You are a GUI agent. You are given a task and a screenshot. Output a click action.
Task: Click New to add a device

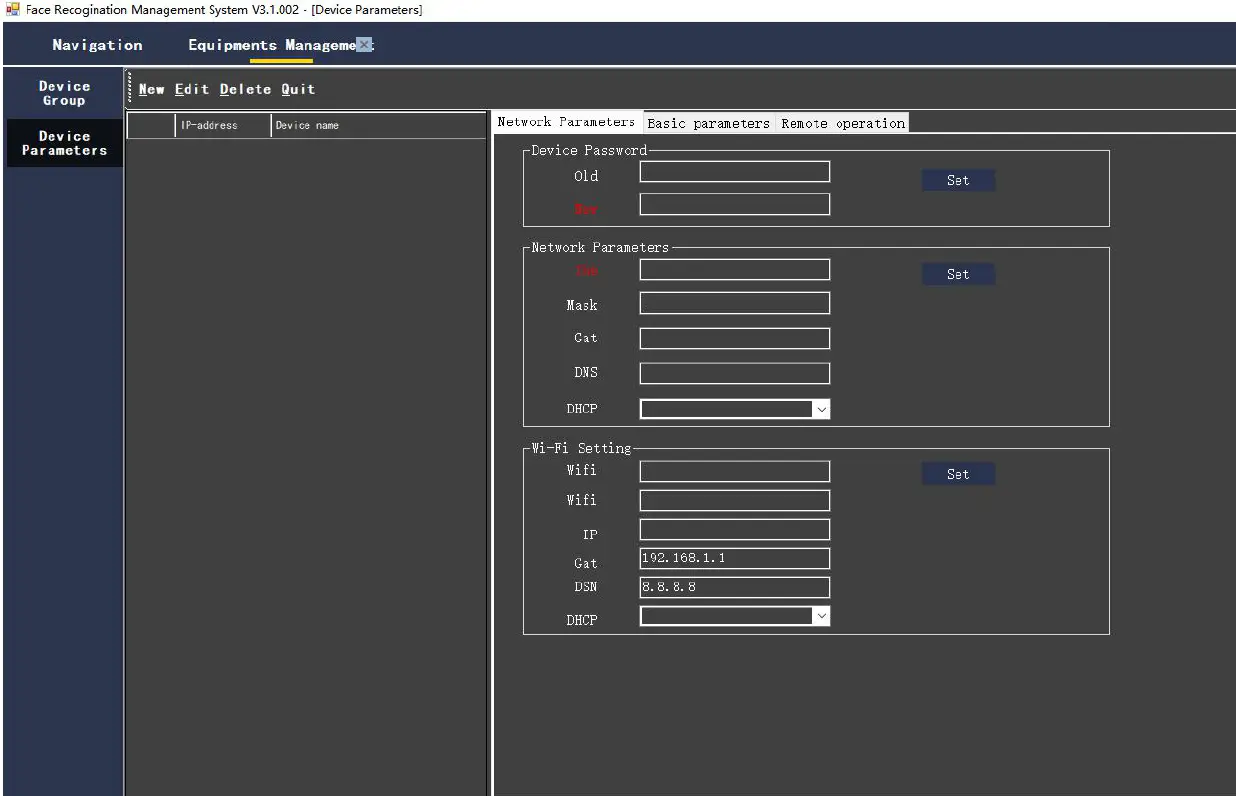coord(151,89)
